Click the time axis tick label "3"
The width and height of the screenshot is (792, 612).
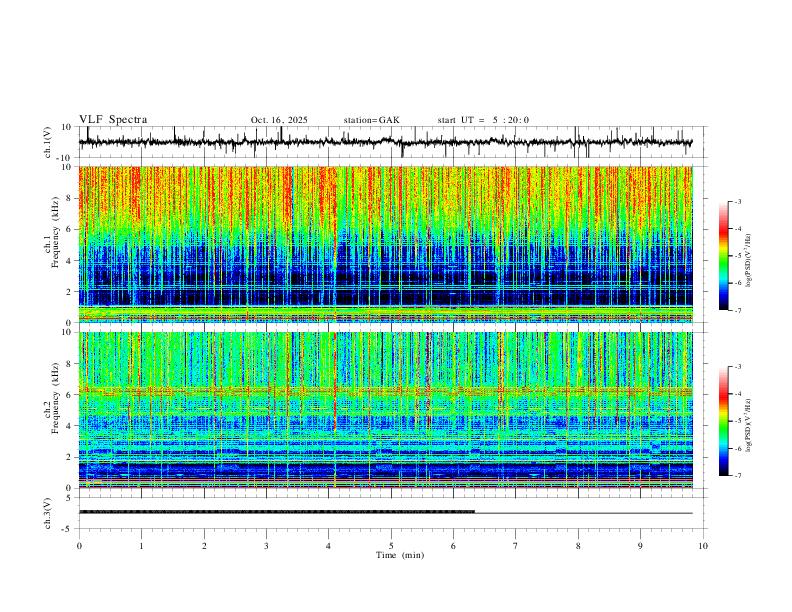(266, 546)
